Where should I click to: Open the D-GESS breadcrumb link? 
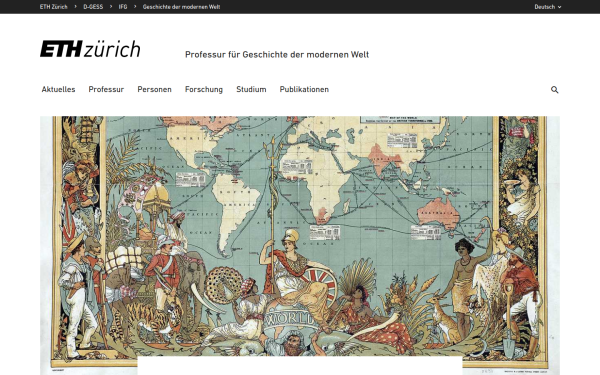[93, 7]
